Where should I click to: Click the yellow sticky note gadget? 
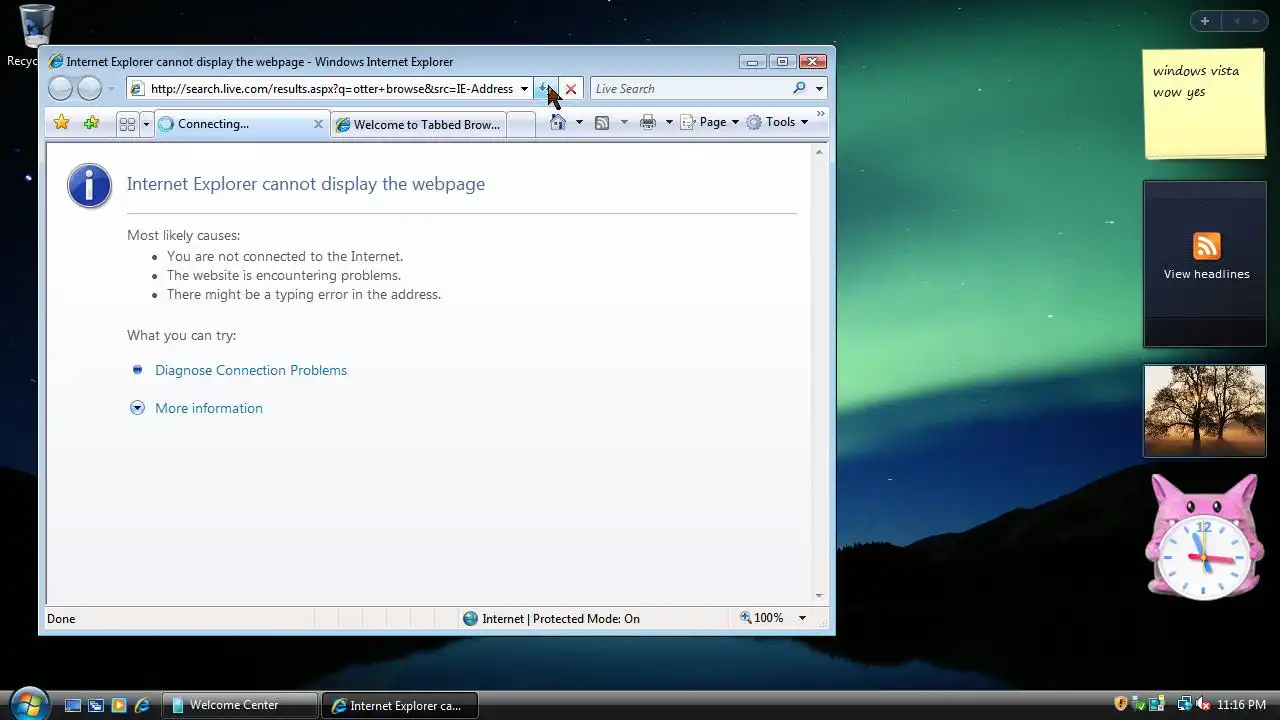tap(1205, 104)
